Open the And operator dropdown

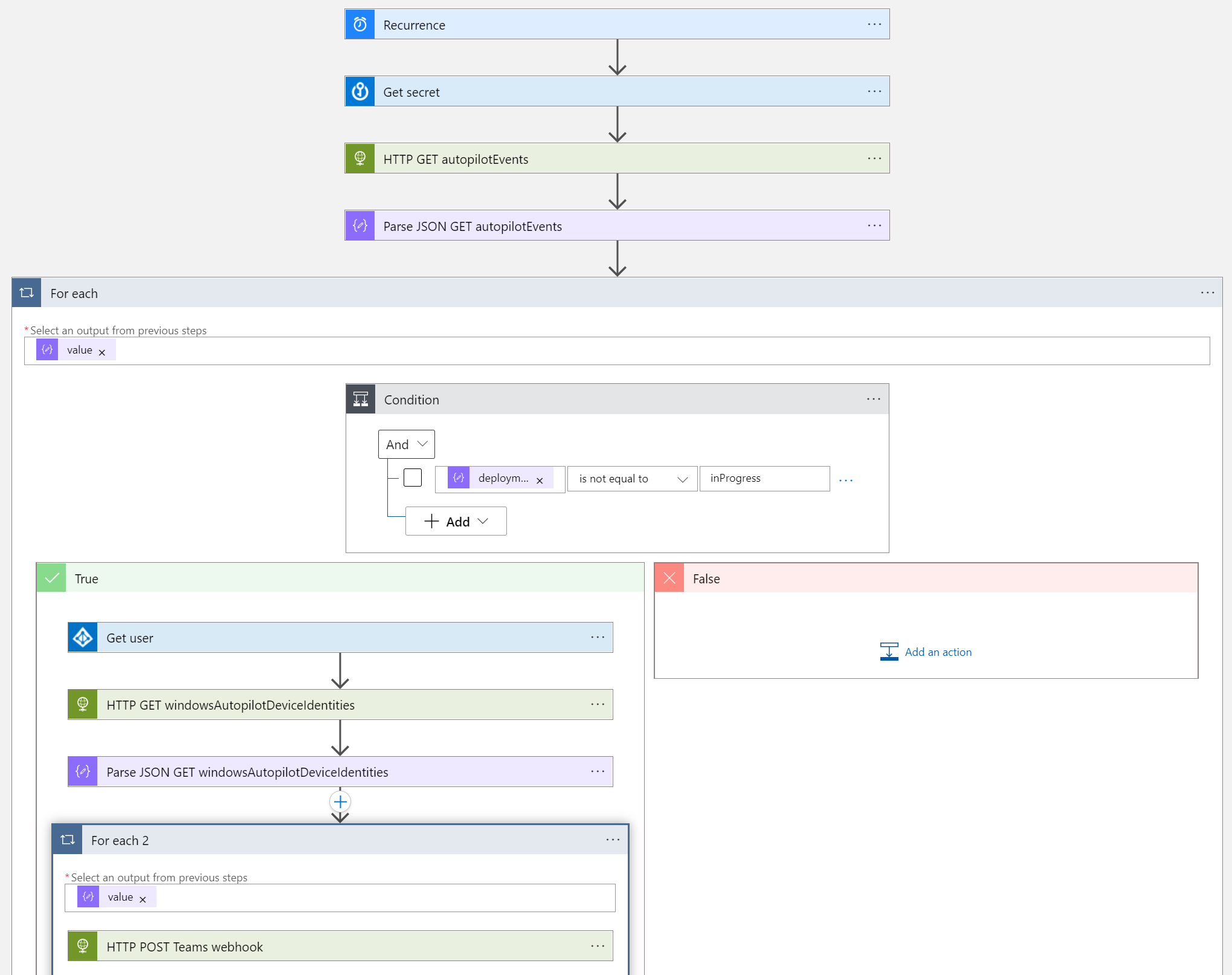[x=405, y=444]
